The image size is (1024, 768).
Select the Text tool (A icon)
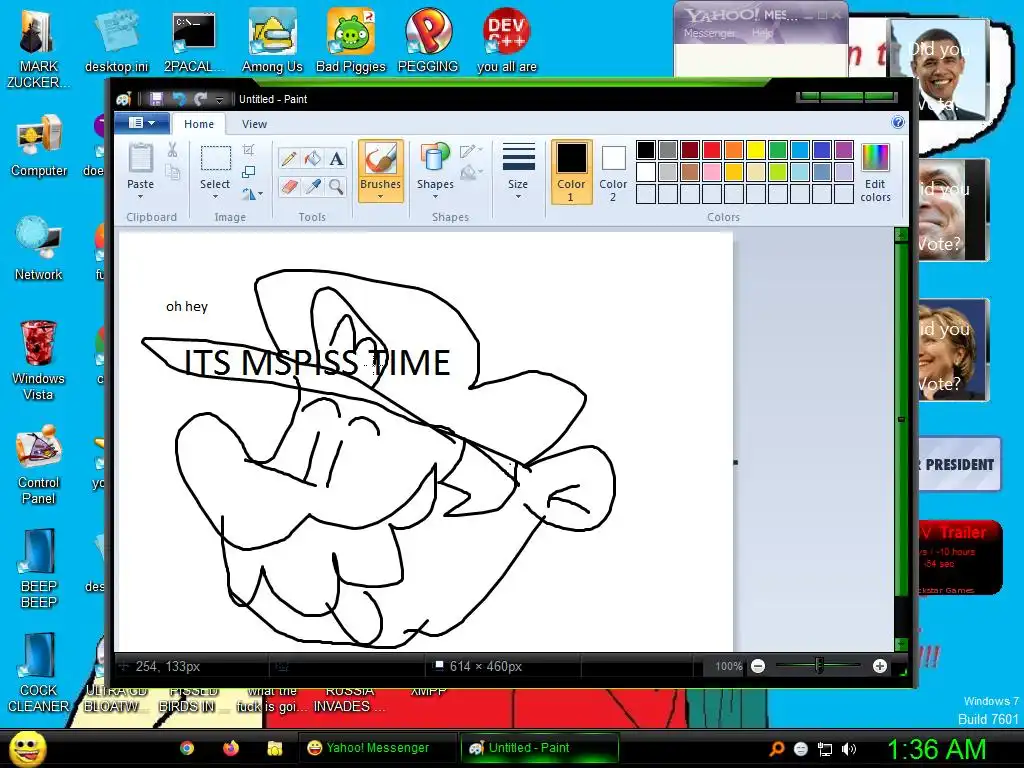point(336,159)
